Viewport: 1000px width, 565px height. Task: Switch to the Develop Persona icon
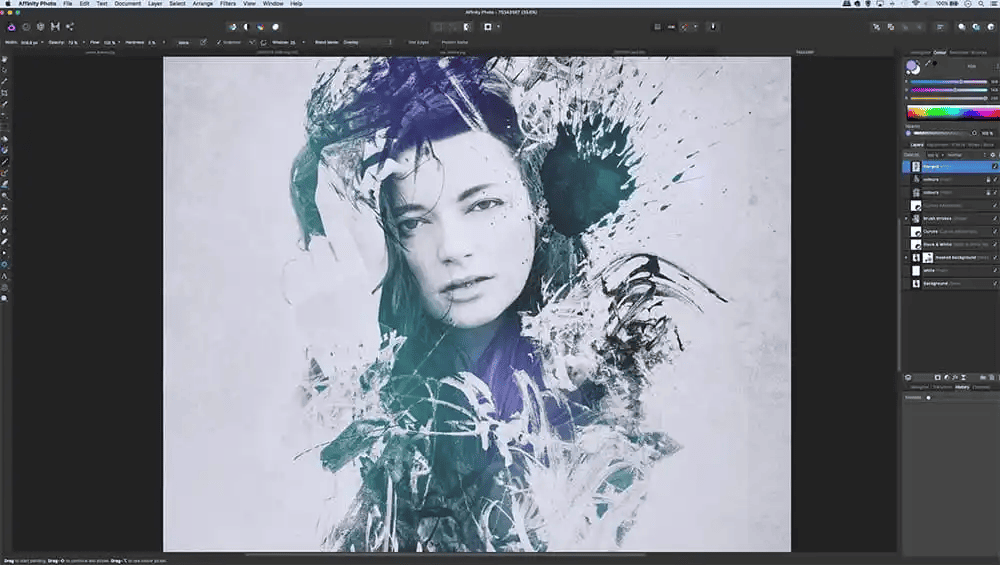[x=41, y=27]
